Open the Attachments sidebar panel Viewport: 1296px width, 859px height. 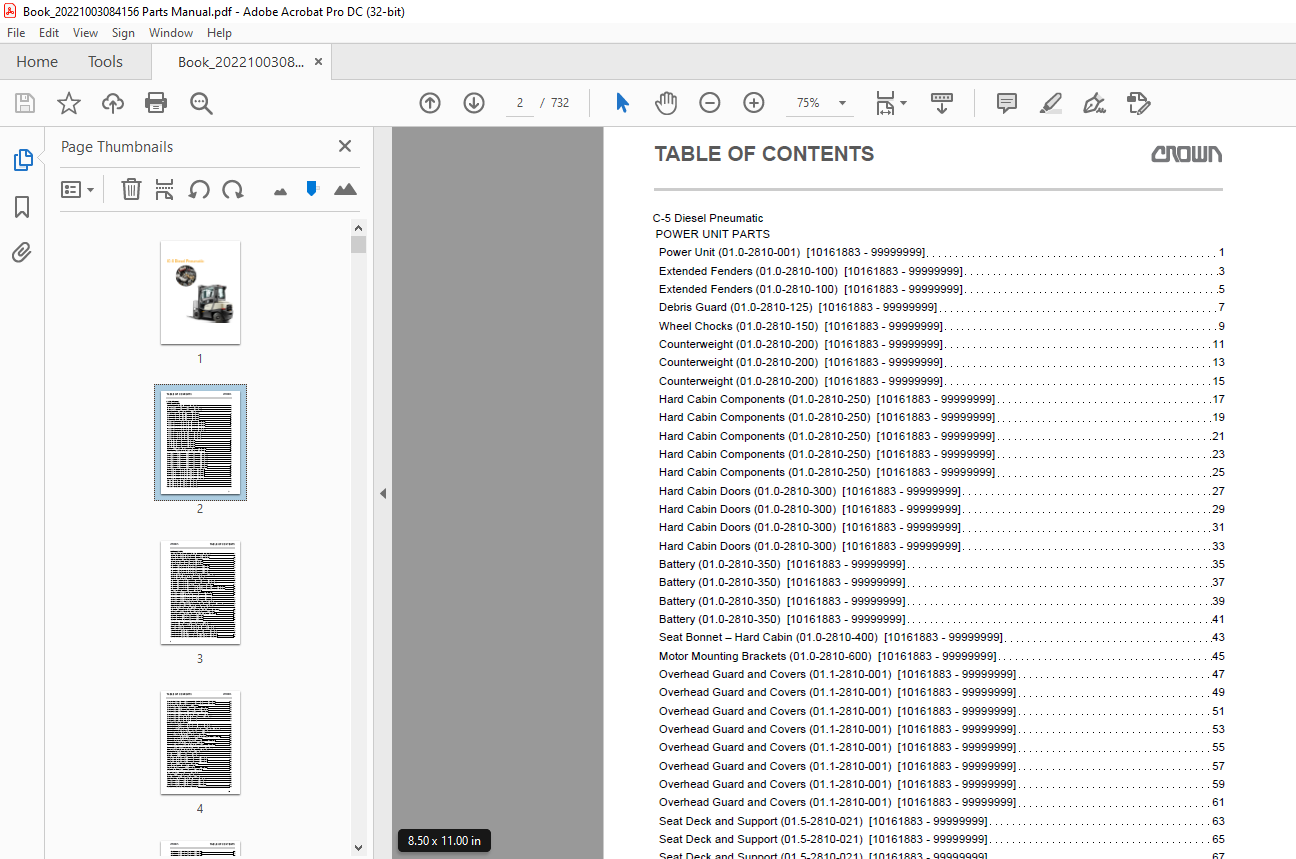(22, 252)
